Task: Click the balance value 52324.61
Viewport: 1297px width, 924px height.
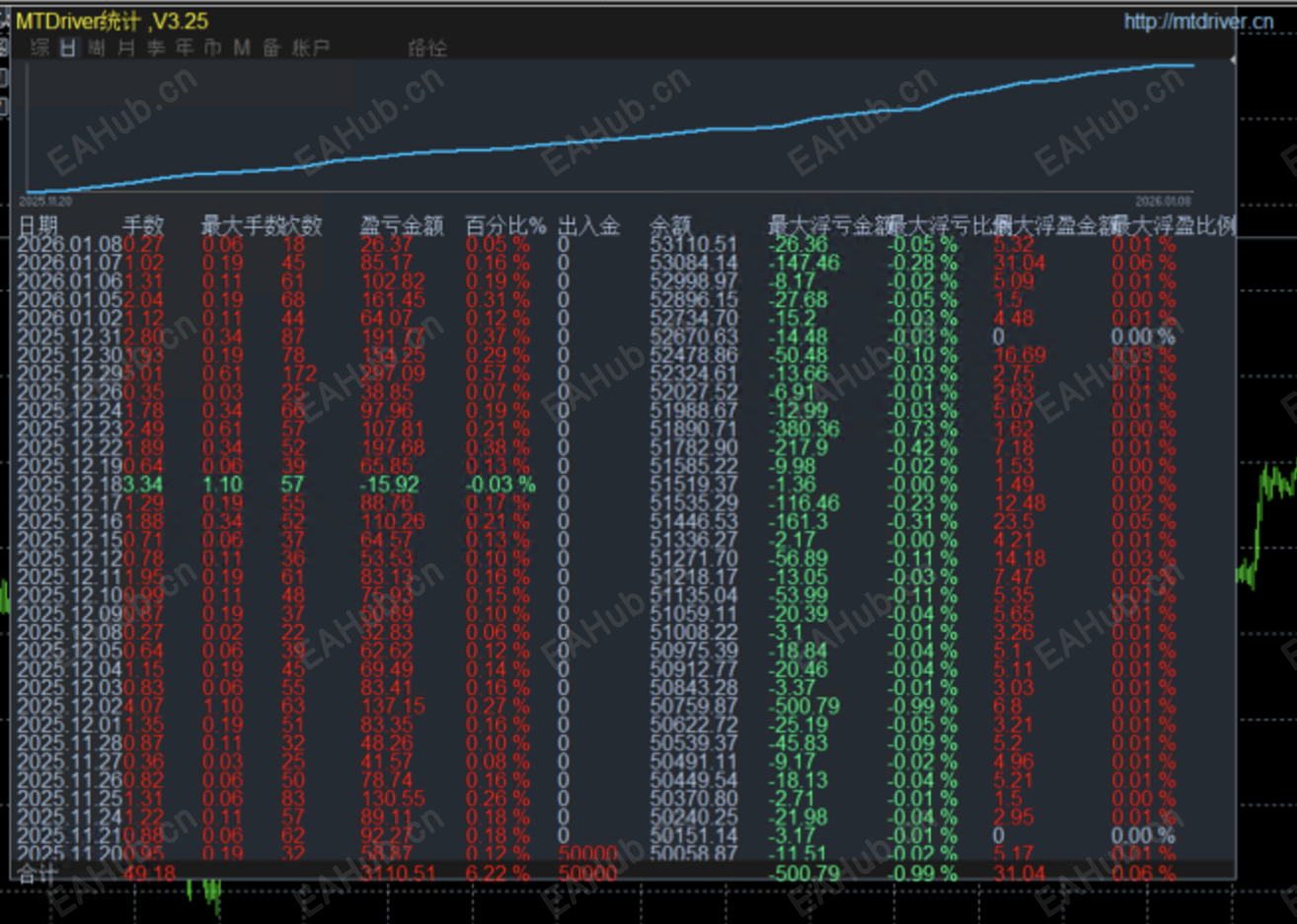Action: [694, 374]
